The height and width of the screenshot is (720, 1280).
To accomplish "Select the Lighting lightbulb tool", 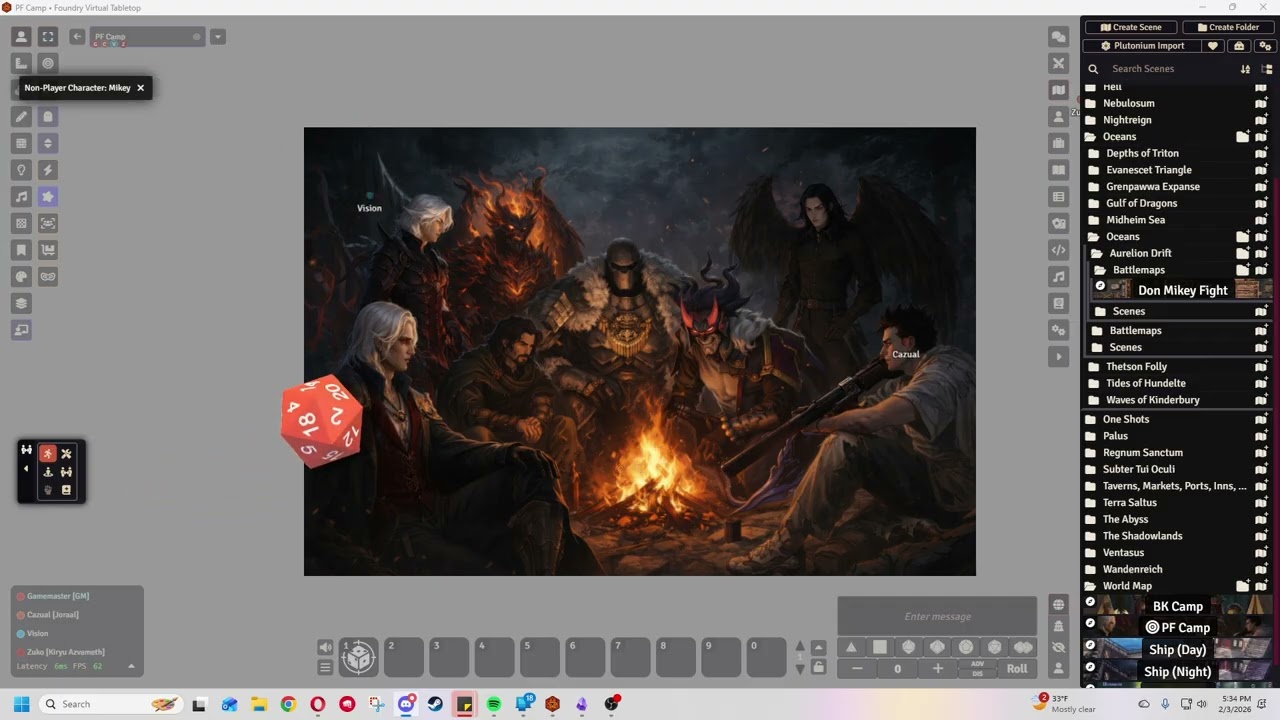I will pos(21,170).
